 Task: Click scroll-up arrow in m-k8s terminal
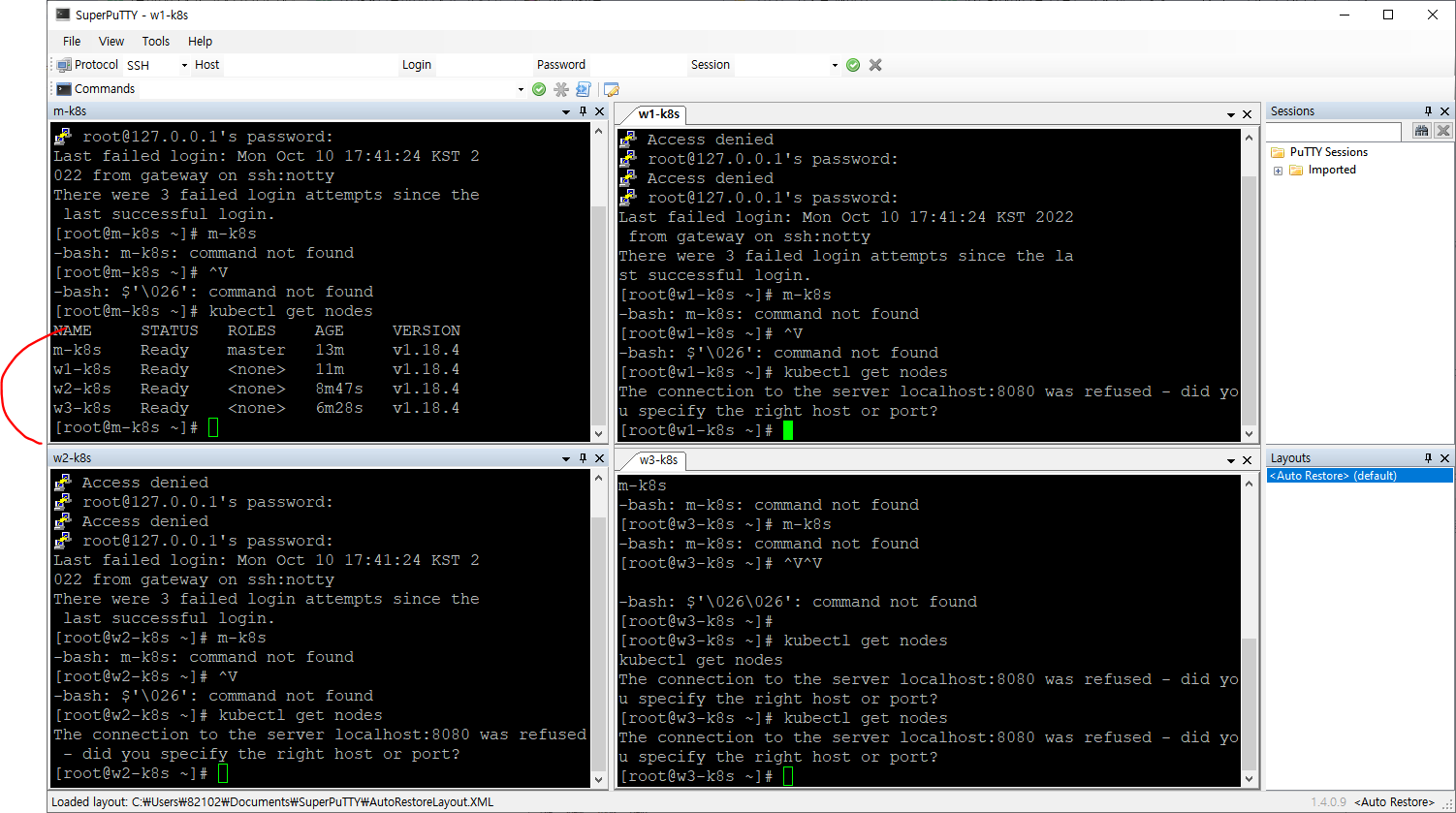click(x=600, y=132)
